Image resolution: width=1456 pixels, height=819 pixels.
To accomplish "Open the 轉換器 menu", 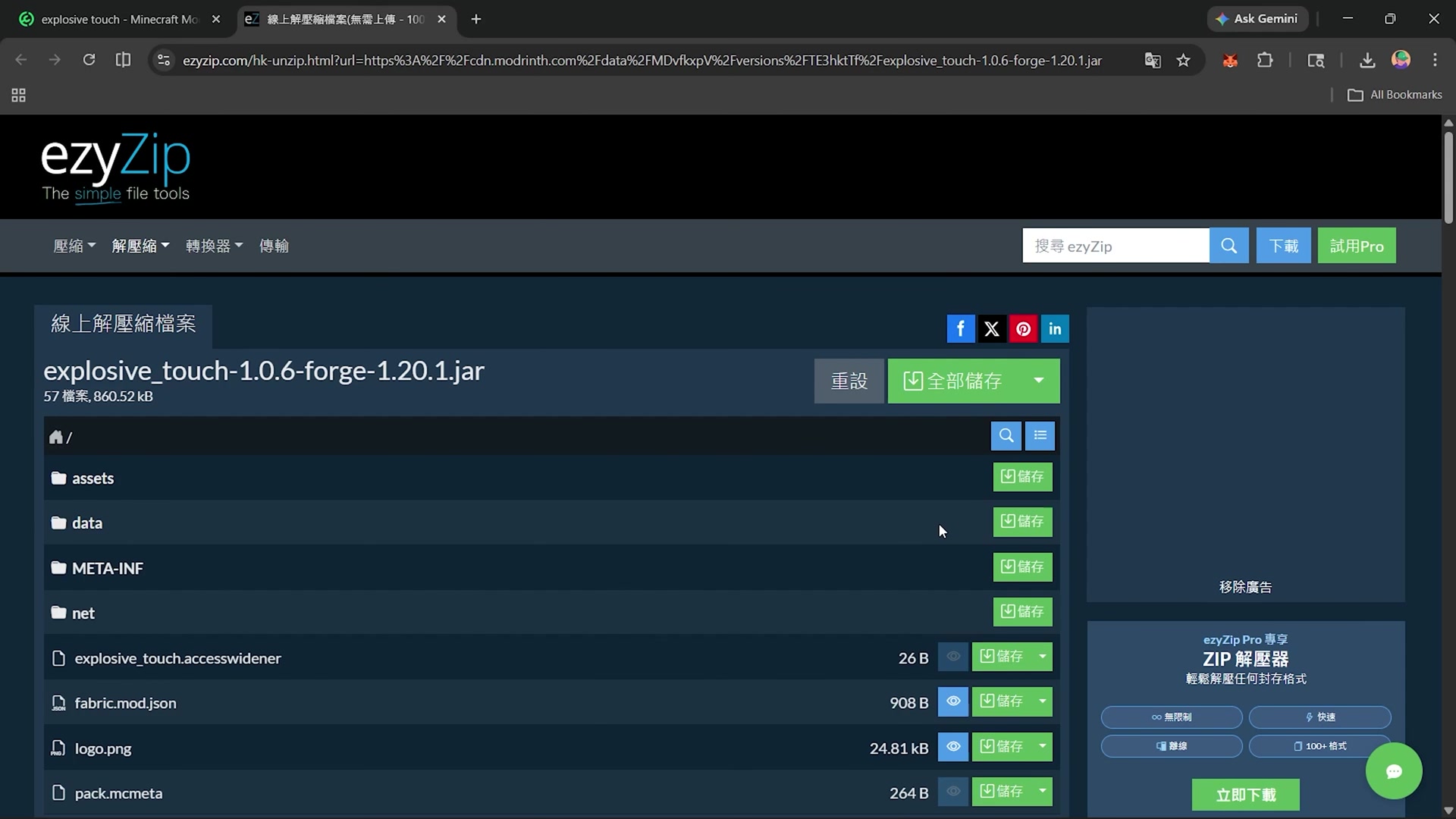I will coord(214,246).
